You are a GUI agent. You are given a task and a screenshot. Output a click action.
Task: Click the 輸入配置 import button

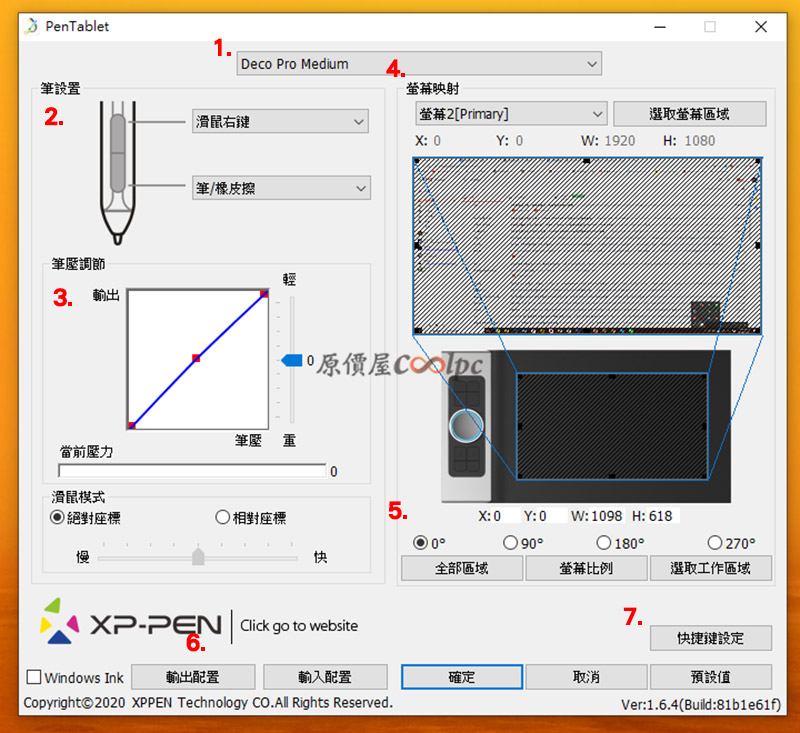(325, 677)
